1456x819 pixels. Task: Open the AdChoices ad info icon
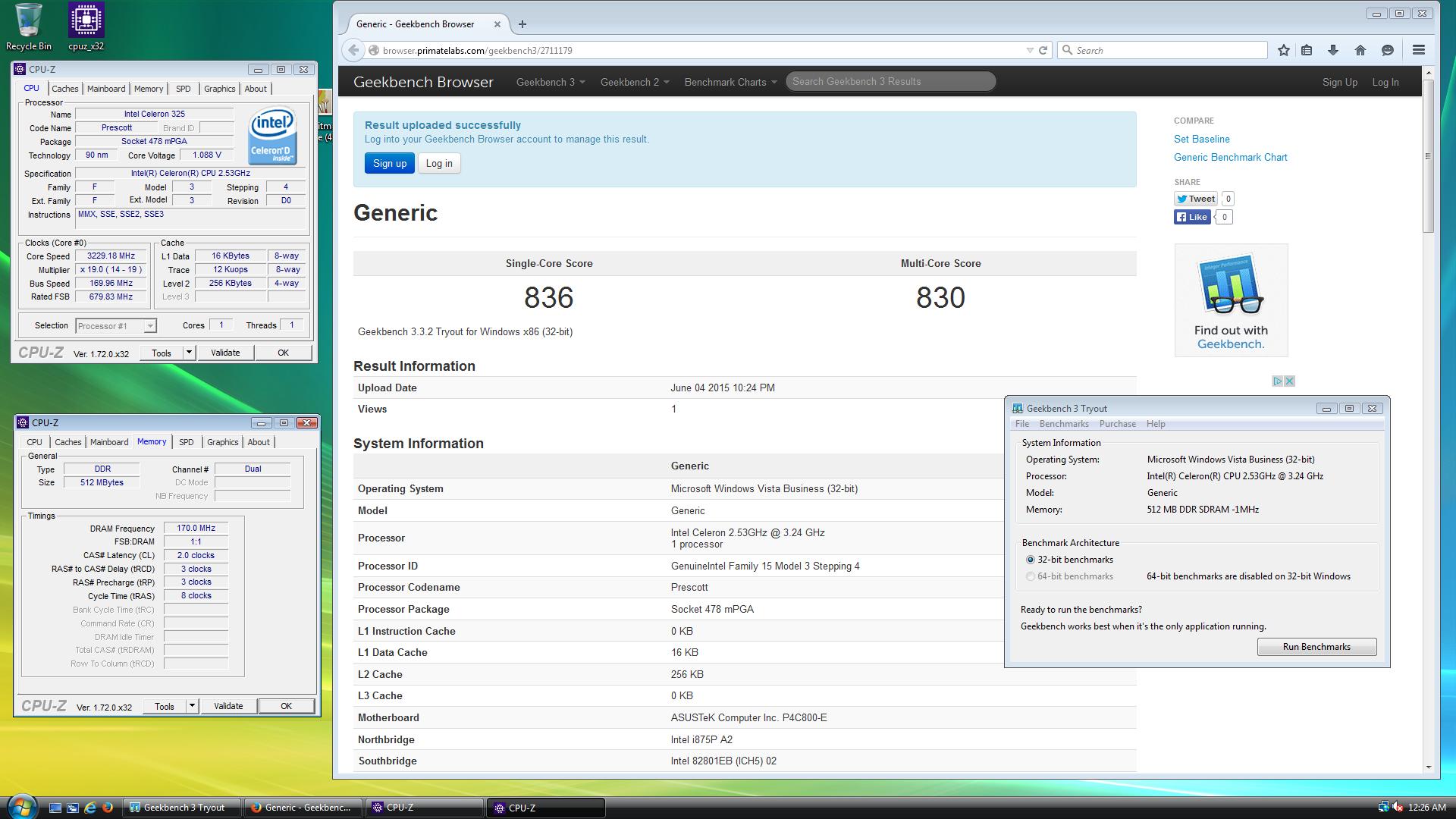click(x=1277, y=381)
